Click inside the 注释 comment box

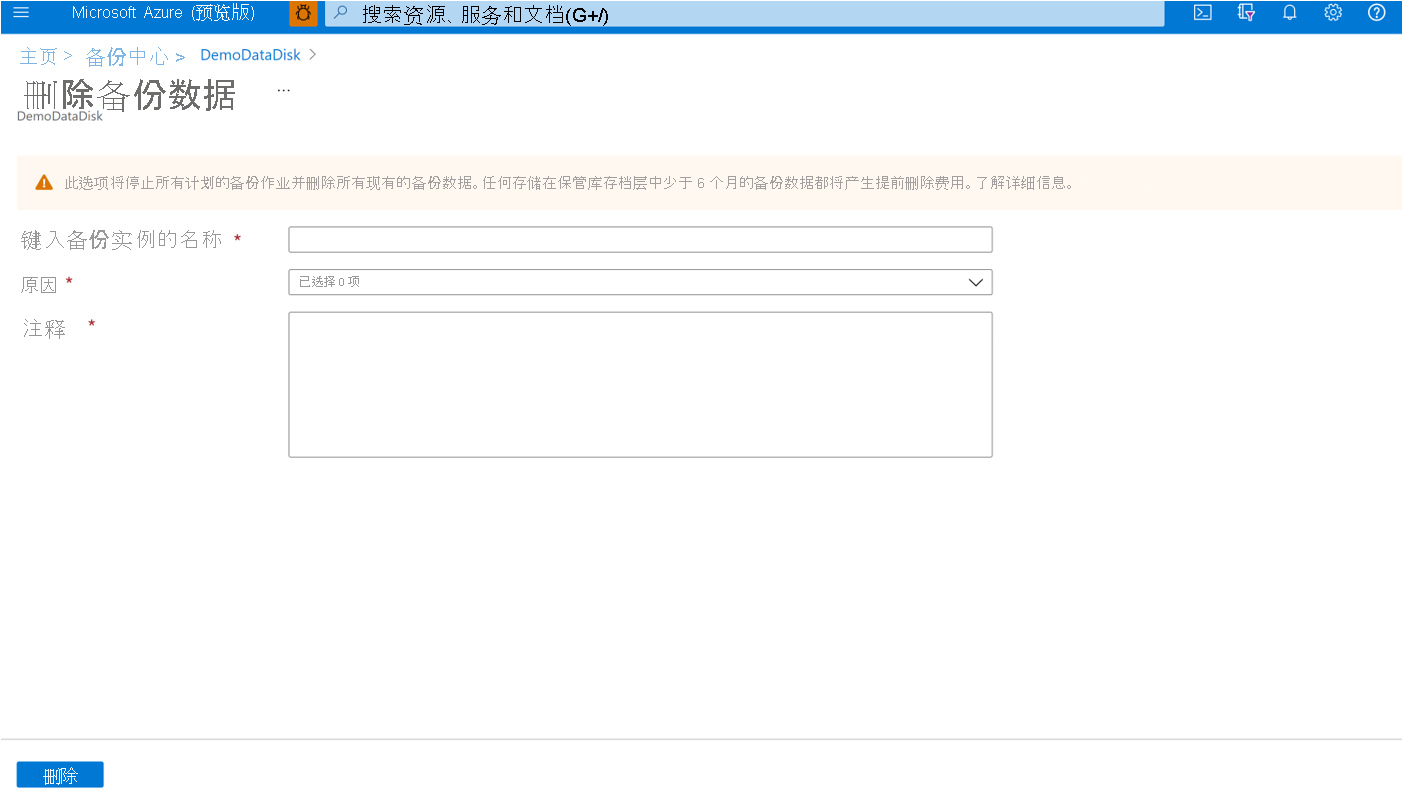coord(640,384)
